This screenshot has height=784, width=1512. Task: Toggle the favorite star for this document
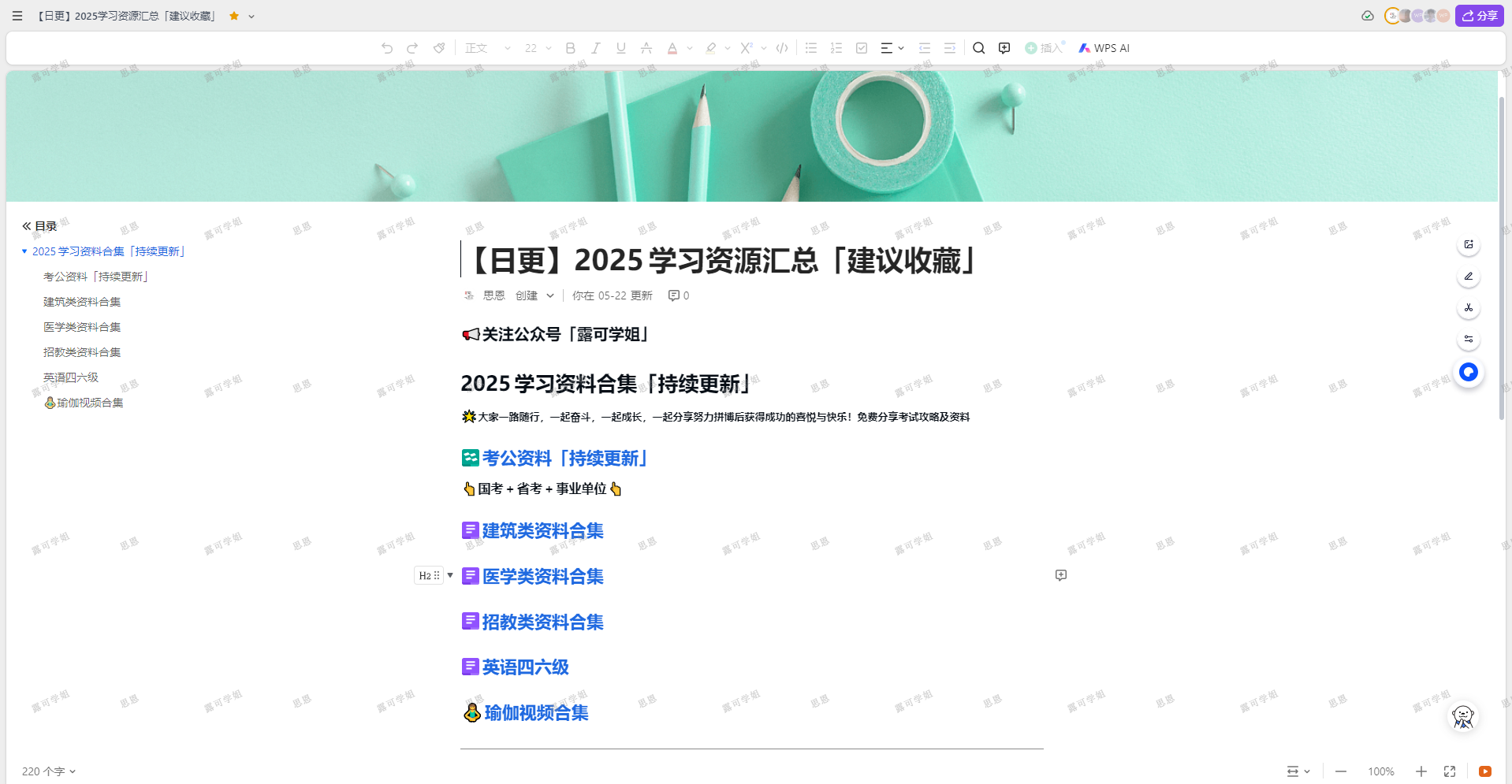pyautogui.click(x=234, y=16)
